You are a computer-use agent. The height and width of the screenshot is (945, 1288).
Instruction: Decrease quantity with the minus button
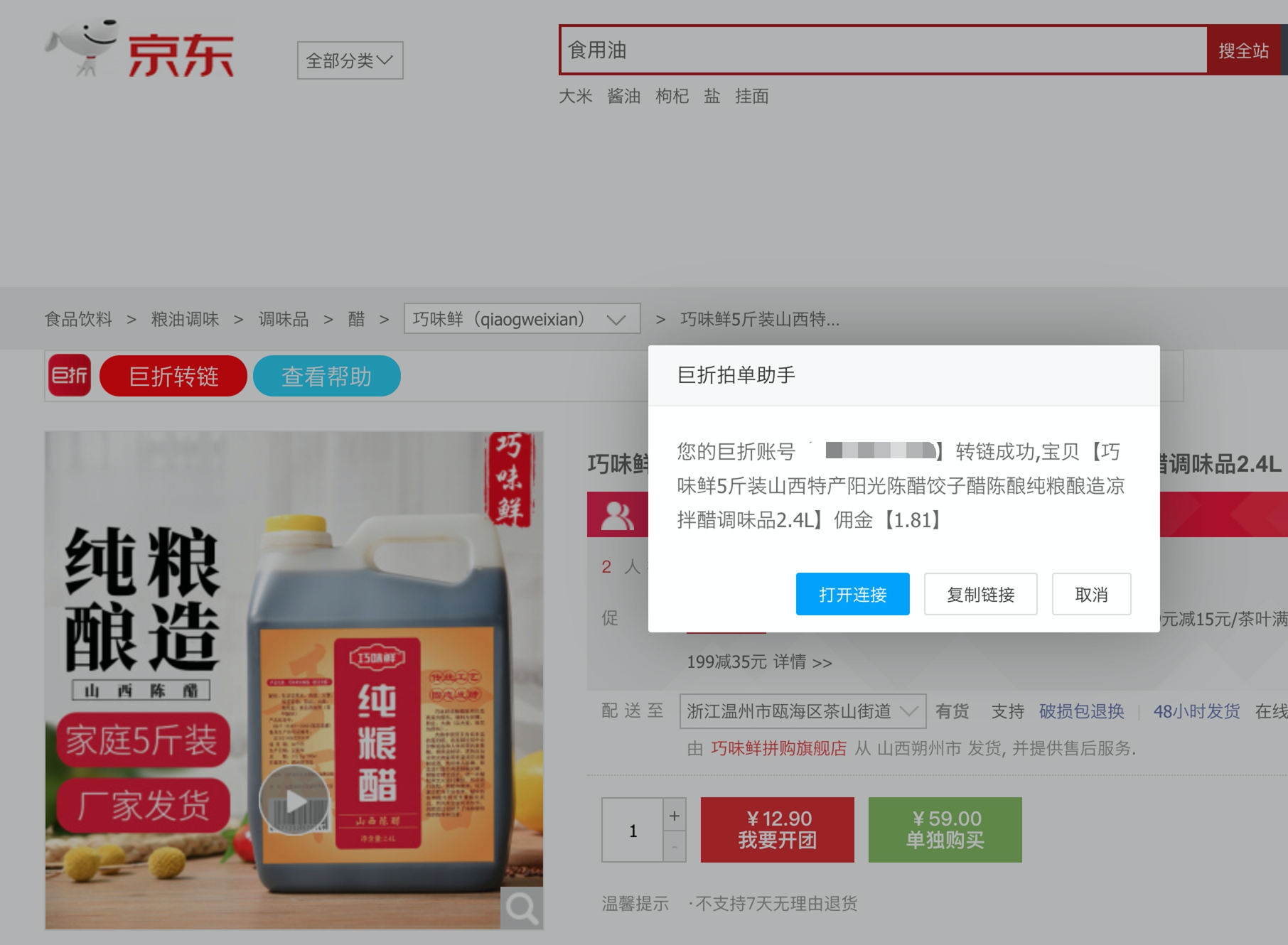point(675,846)
